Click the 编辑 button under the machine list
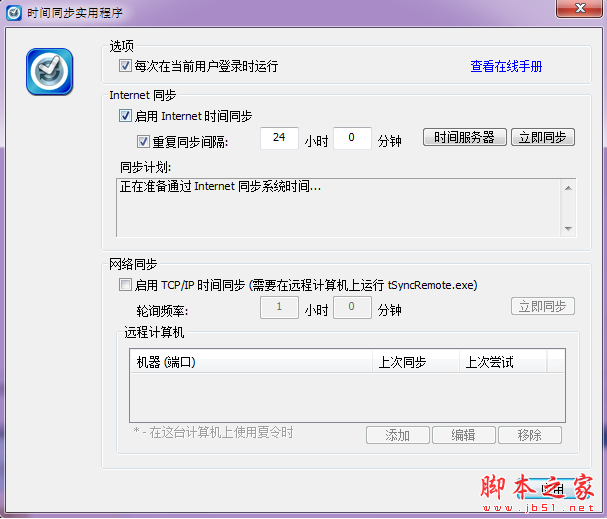Viewport: 607px width, 519px height. coord(464,435)
